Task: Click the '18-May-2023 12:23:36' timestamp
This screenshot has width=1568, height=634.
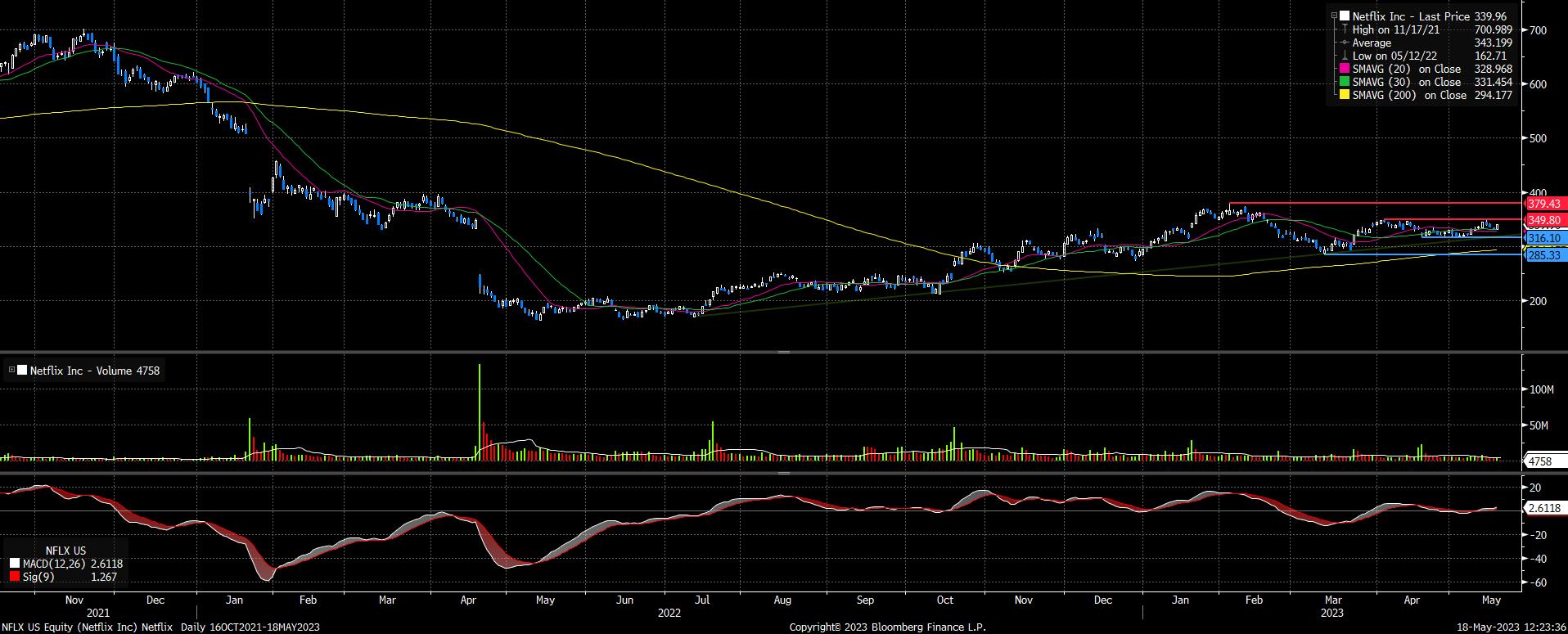Action: 1512,627
